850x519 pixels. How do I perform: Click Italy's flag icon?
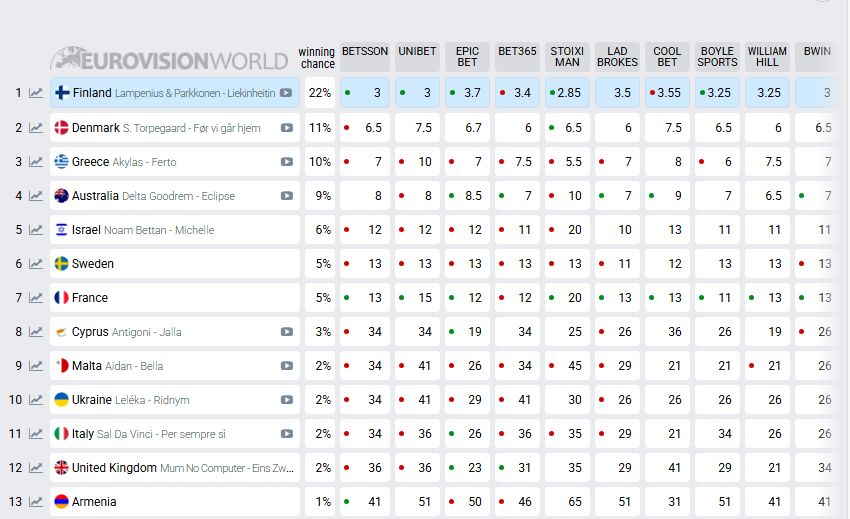(61, 434)
